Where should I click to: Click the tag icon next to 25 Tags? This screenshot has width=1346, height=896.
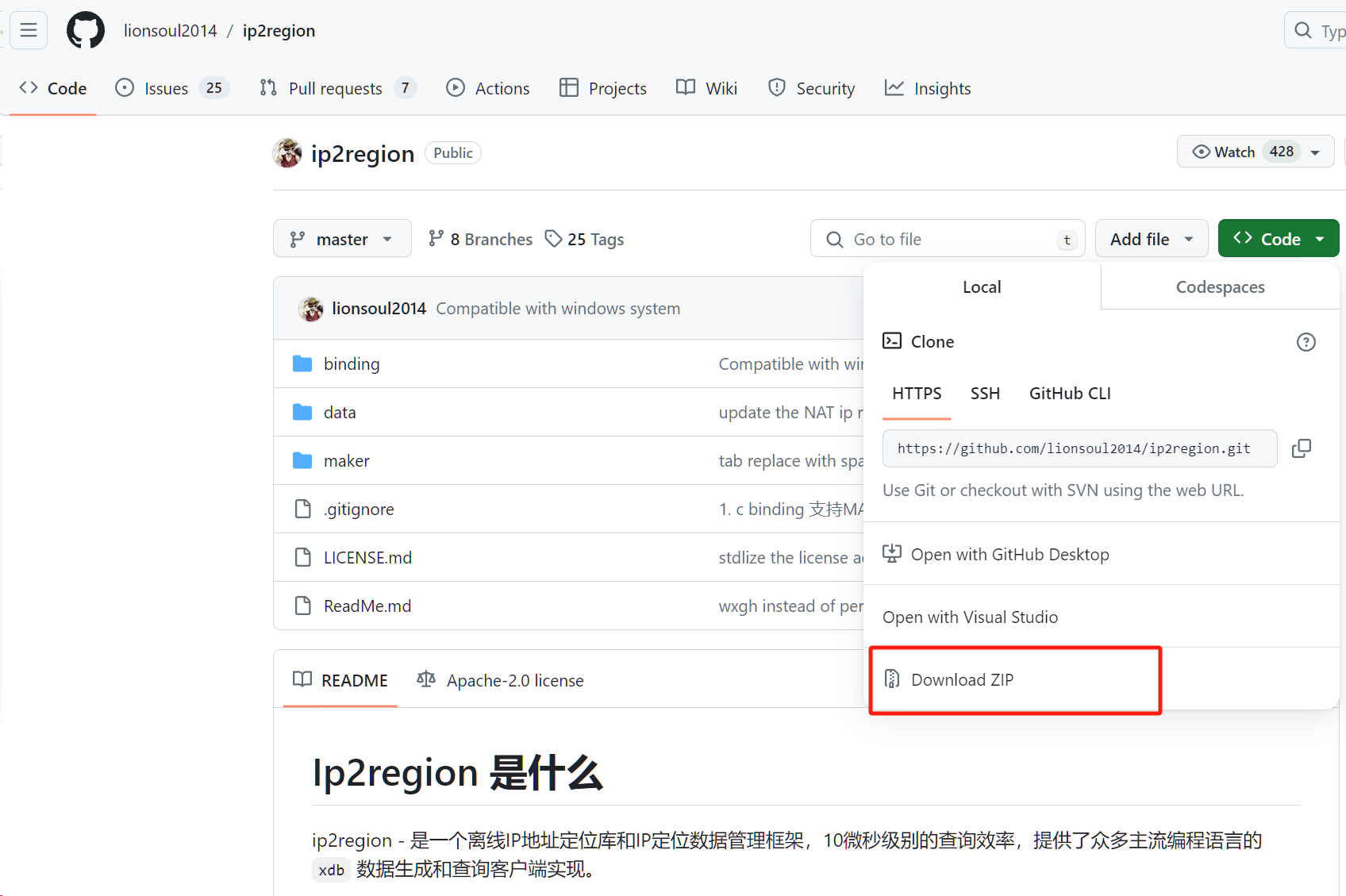pyautogui.click(x=553, y=239)
